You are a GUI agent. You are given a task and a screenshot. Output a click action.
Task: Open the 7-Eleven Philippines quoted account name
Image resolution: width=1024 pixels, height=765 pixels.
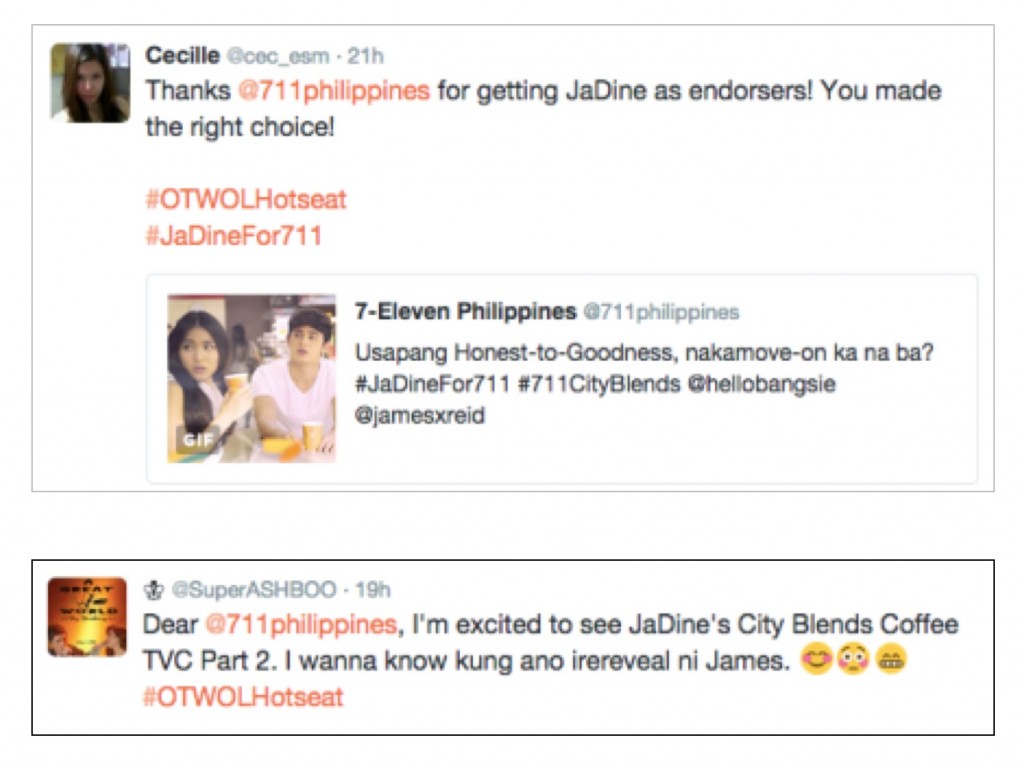(x=466, y=312)
